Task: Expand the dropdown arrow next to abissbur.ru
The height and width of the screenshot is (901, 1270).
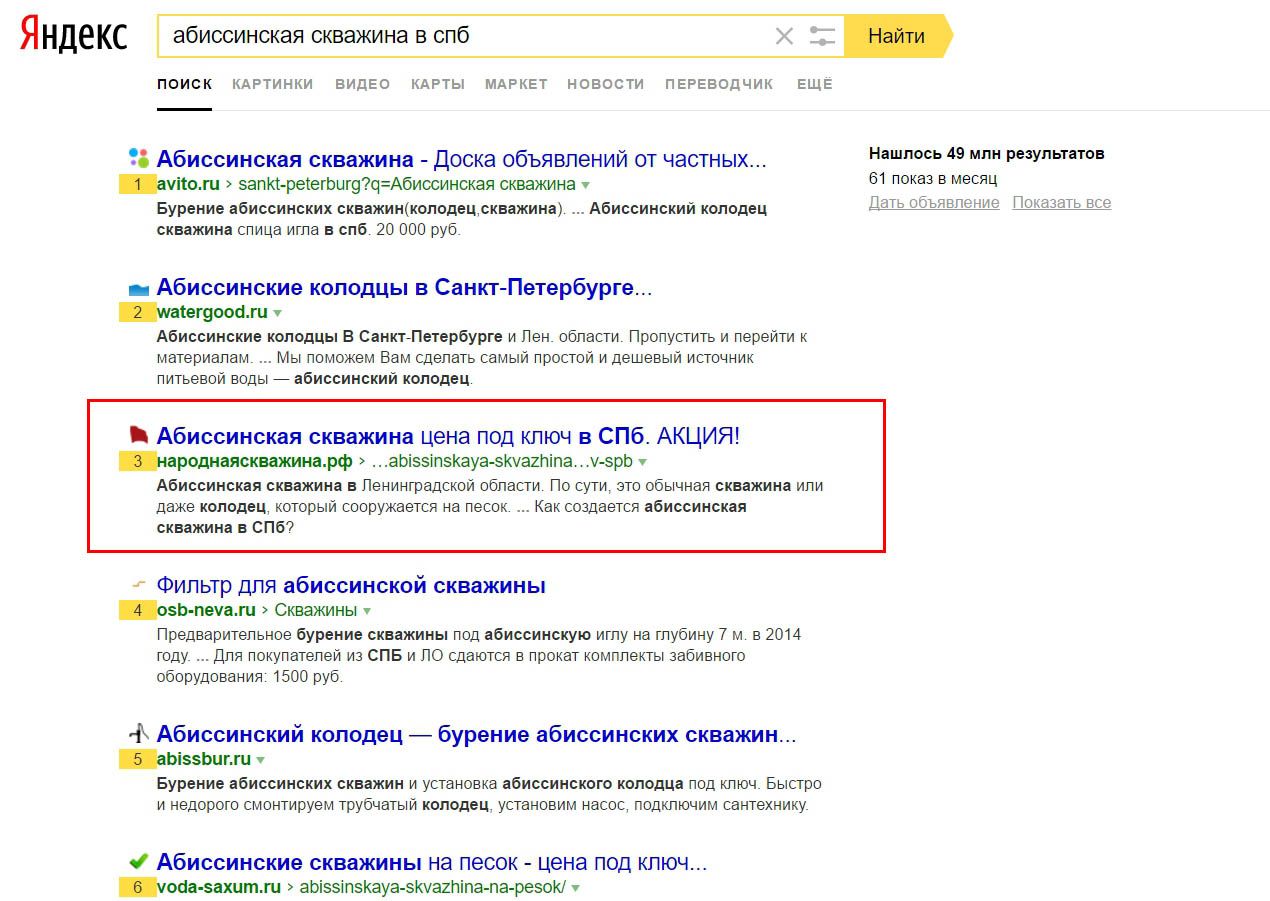Action: coord(261,760)
